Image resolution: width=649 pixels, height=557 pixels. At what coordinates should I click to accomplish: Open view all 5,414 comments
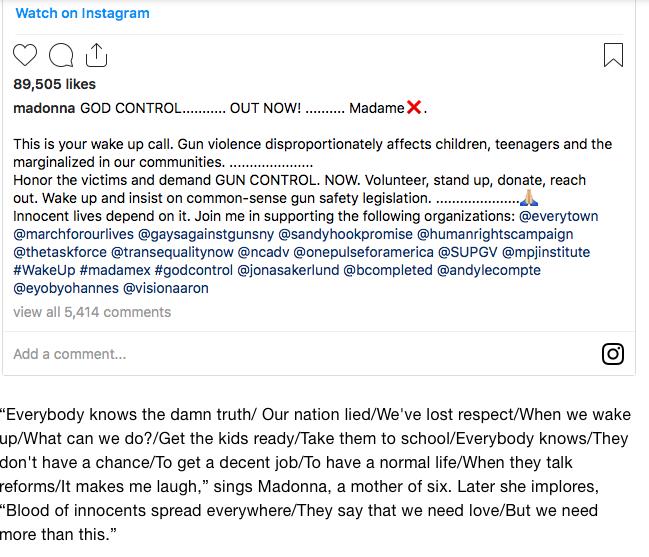click(x=92, y=312)
